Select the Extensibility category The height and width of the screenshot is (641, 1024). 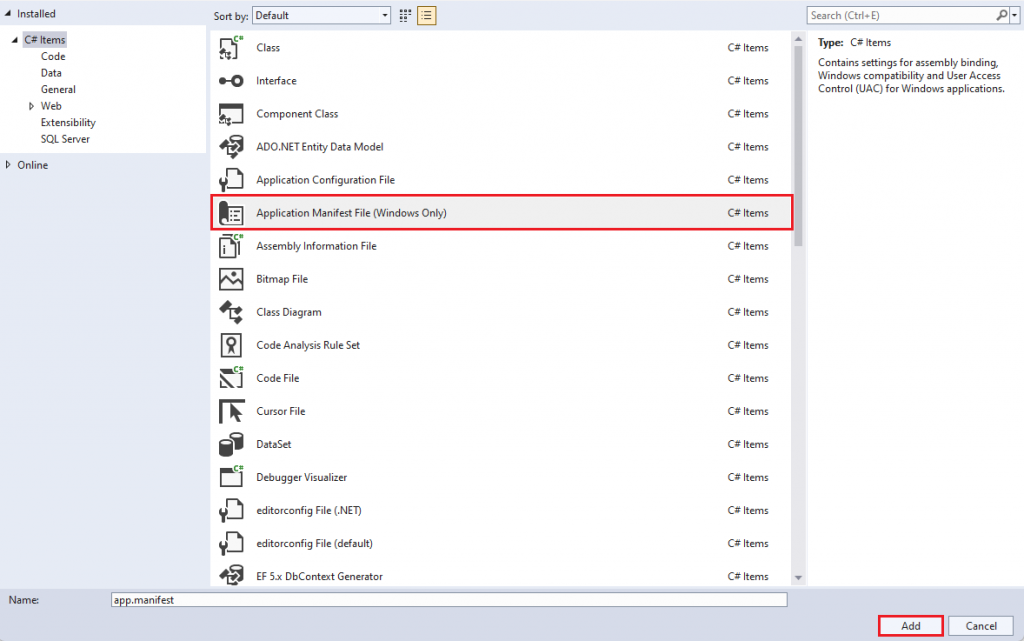pyautogui.click(x=67, y=122)
